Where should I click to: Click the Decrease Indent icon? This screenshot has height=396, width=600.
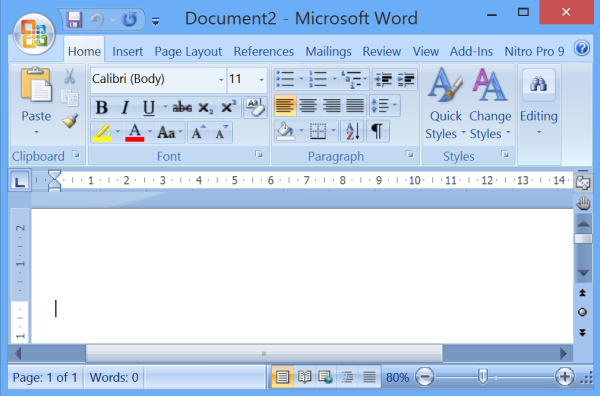click(x=383, y=79)
